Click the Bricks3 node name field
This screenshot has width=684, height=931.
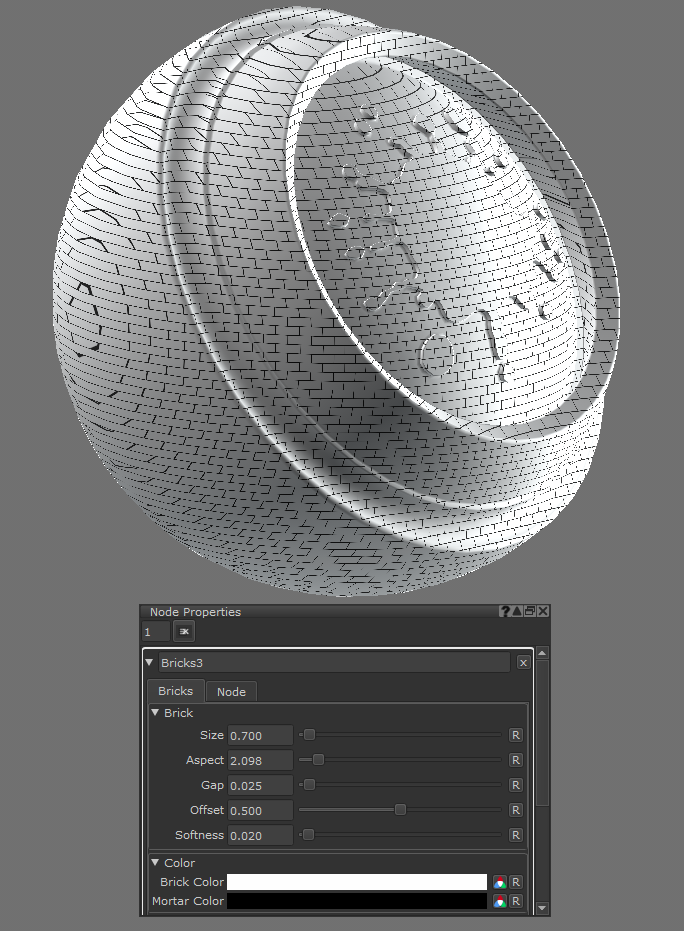[x=333, y=662]
